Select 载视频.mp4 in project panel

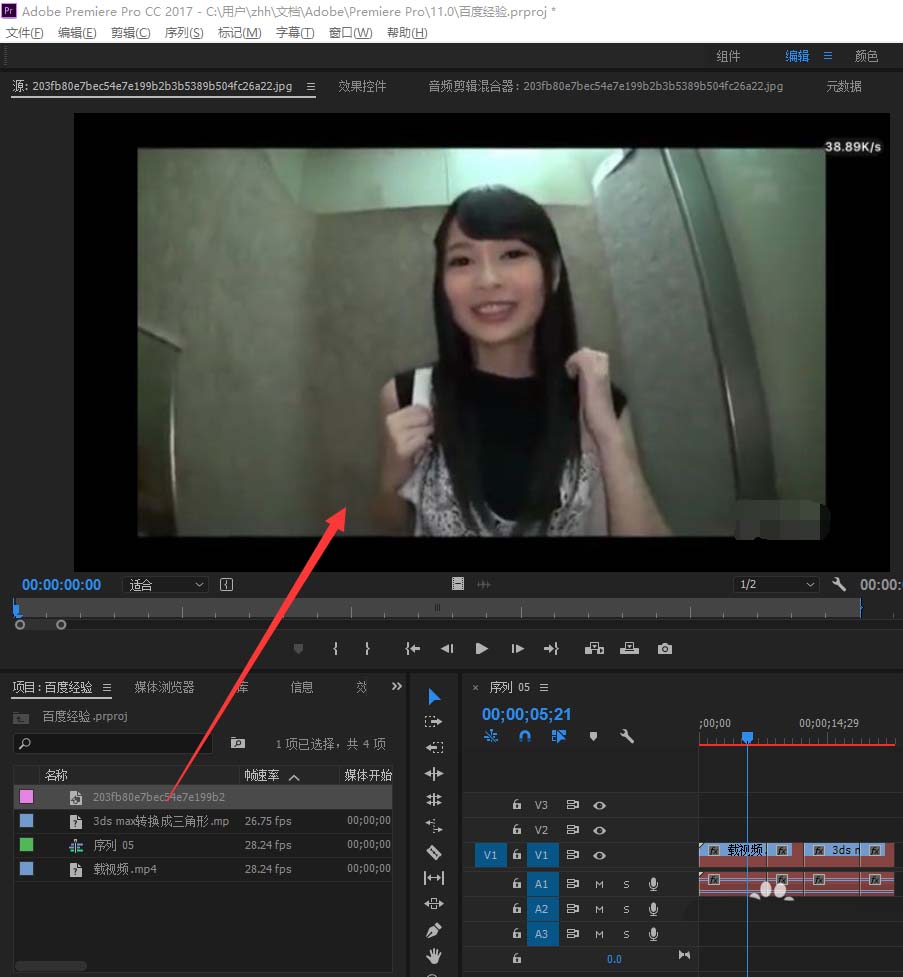click(125, 869)
